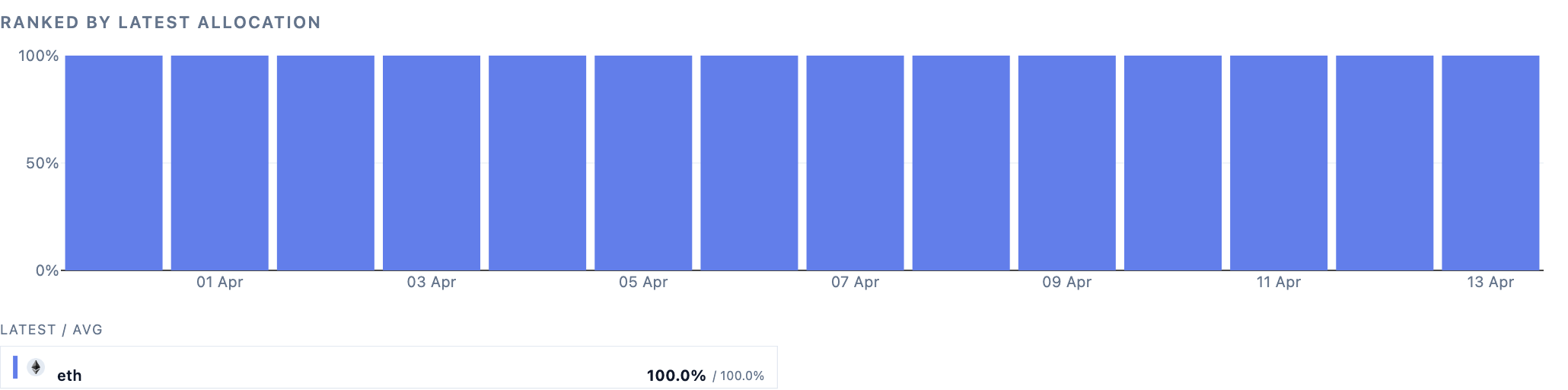Viewport: 1568px width, 390px height.
Task: Click the first bar before 01 Apr
Action: click(114, 163)
